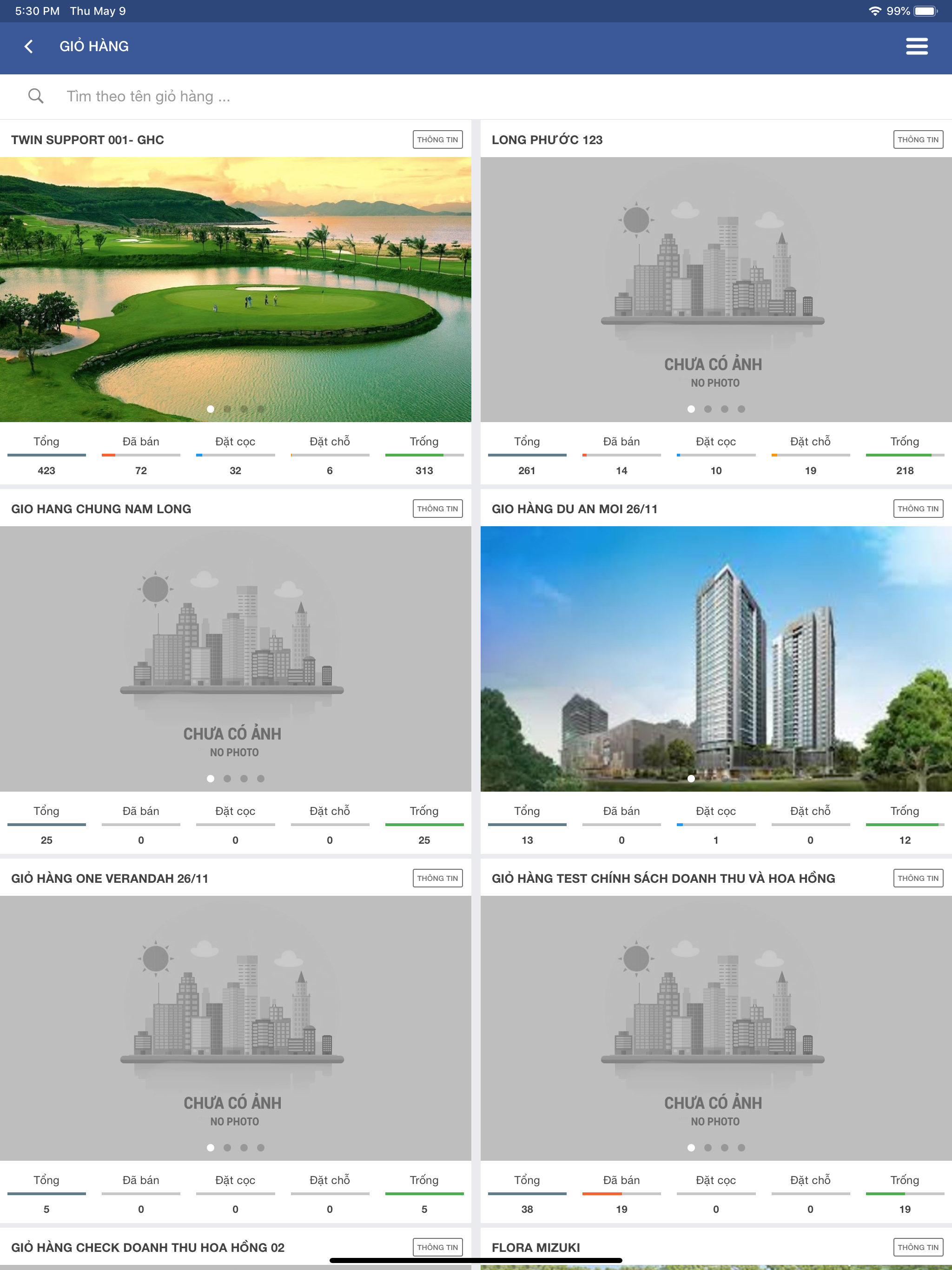The image size is (952, 1270).
Task: Select the 'LONG PHƯỚC 123' title
Action: [547, 139]
